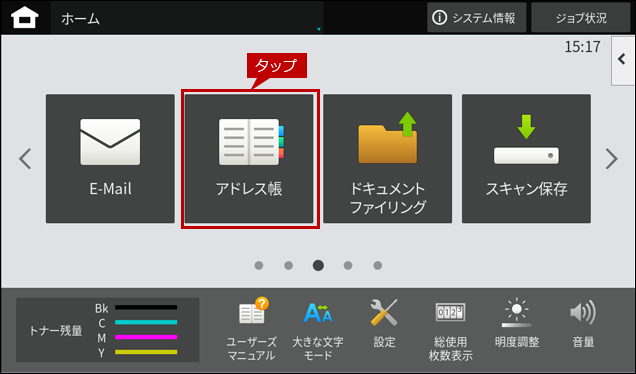Enable 大きな文字モード large text mode
Screen dimensions: 636x374
click(x=318, y=329)
